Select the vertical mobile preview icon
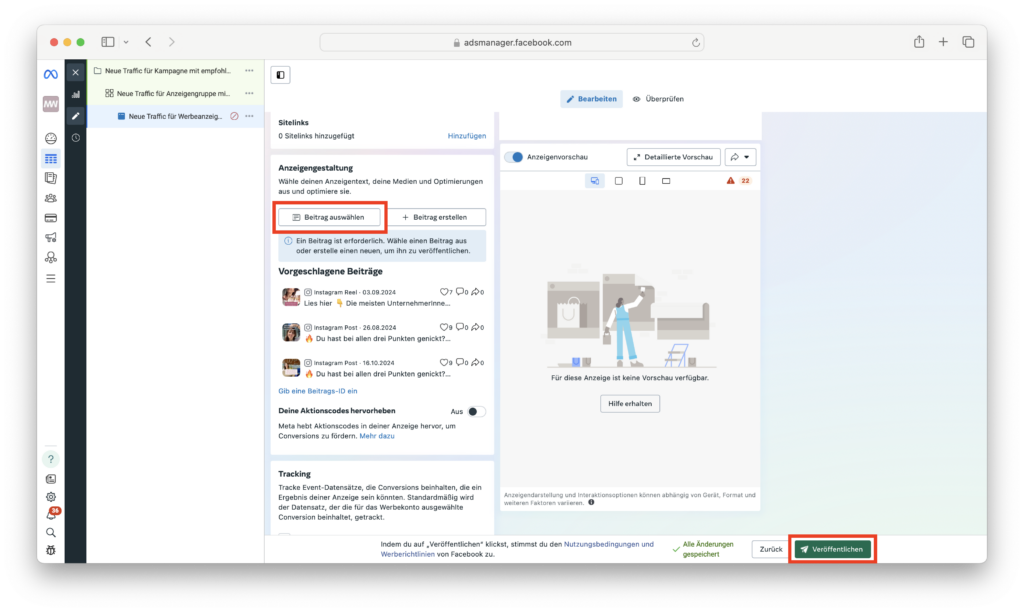1024x612 pixels. click(x=642, y=181)
